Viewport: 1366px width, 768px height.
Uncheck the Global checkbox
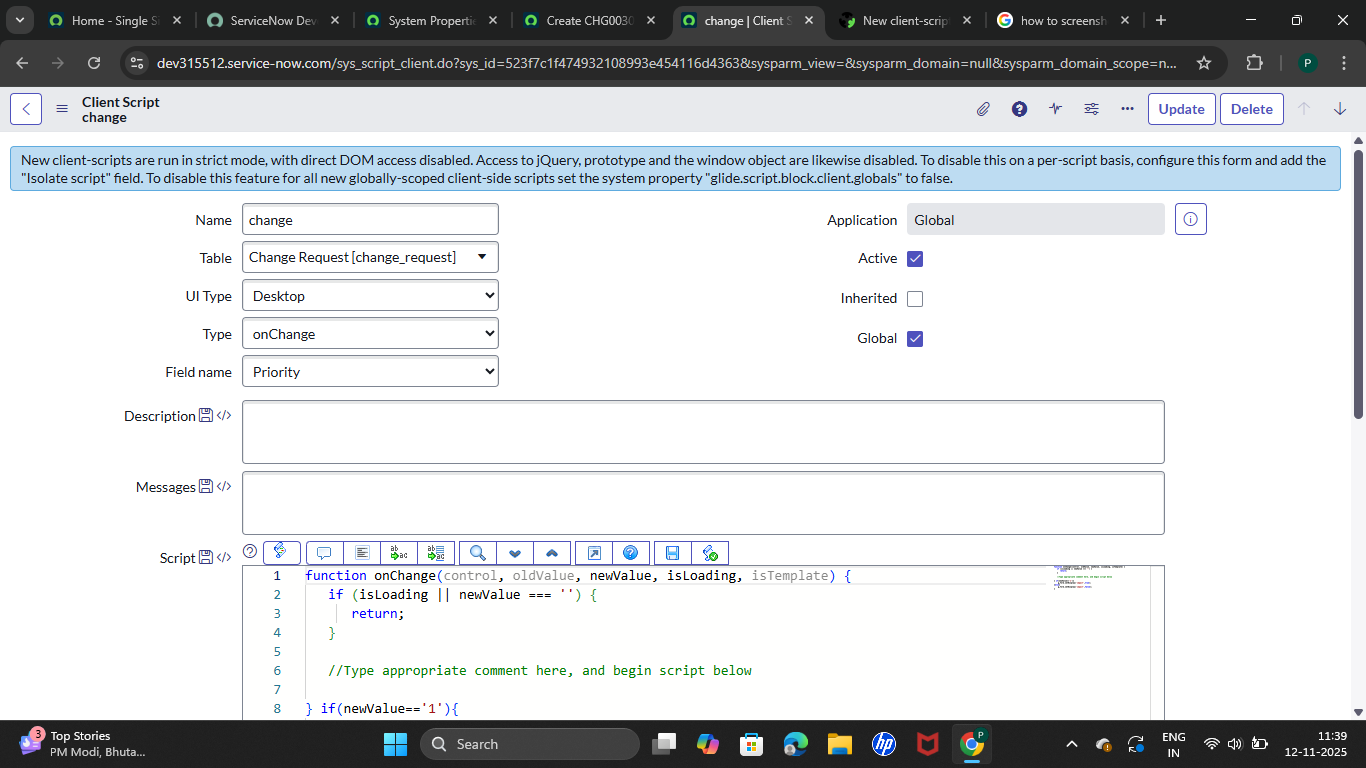click(915, 339)
